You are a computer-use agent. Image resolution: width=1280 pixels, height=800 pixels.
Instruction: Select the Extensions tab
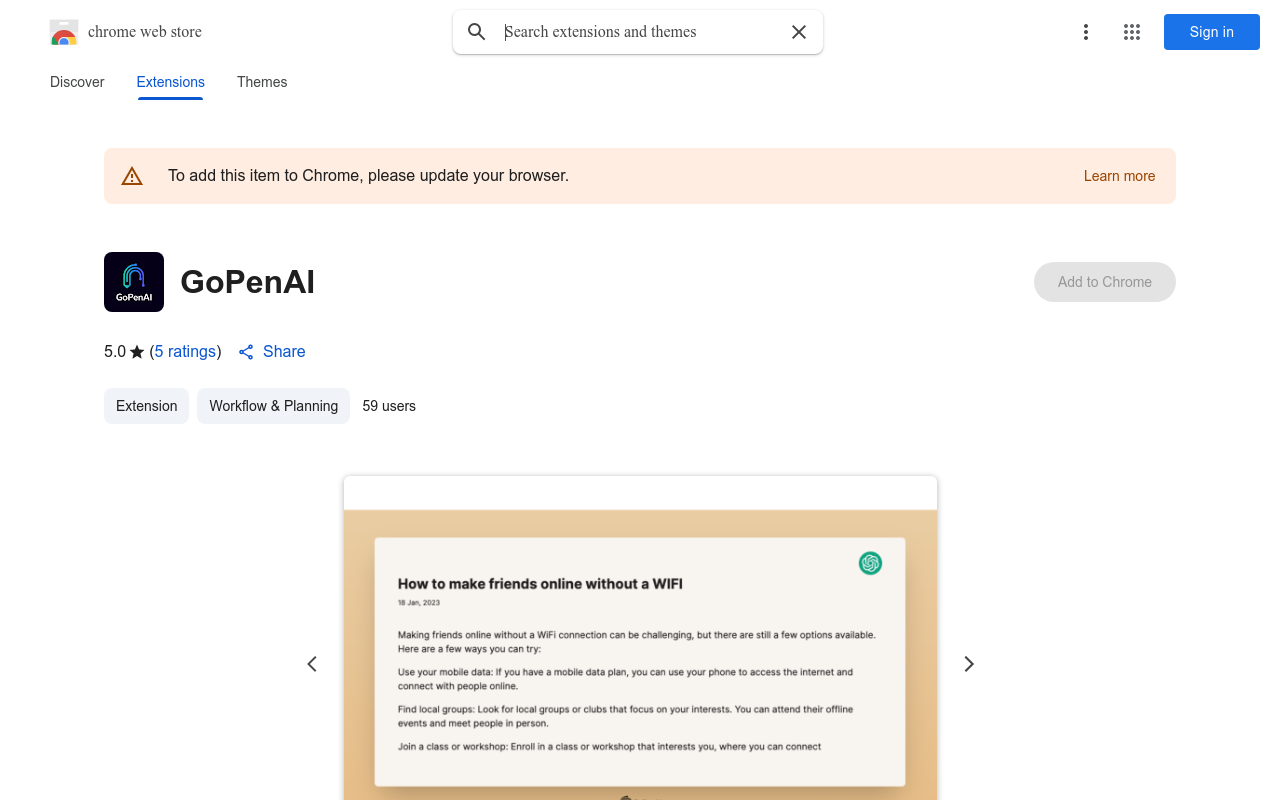point(171,82)
